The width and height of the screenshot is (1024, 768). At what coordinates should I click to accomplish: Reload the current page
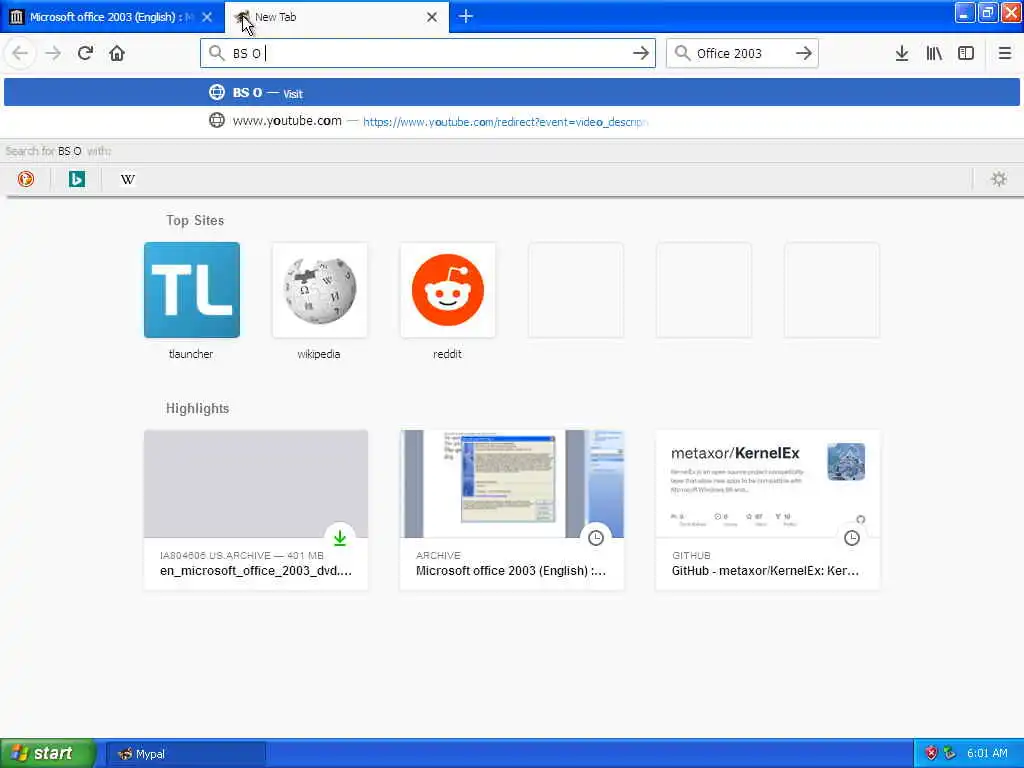[85, 53]
